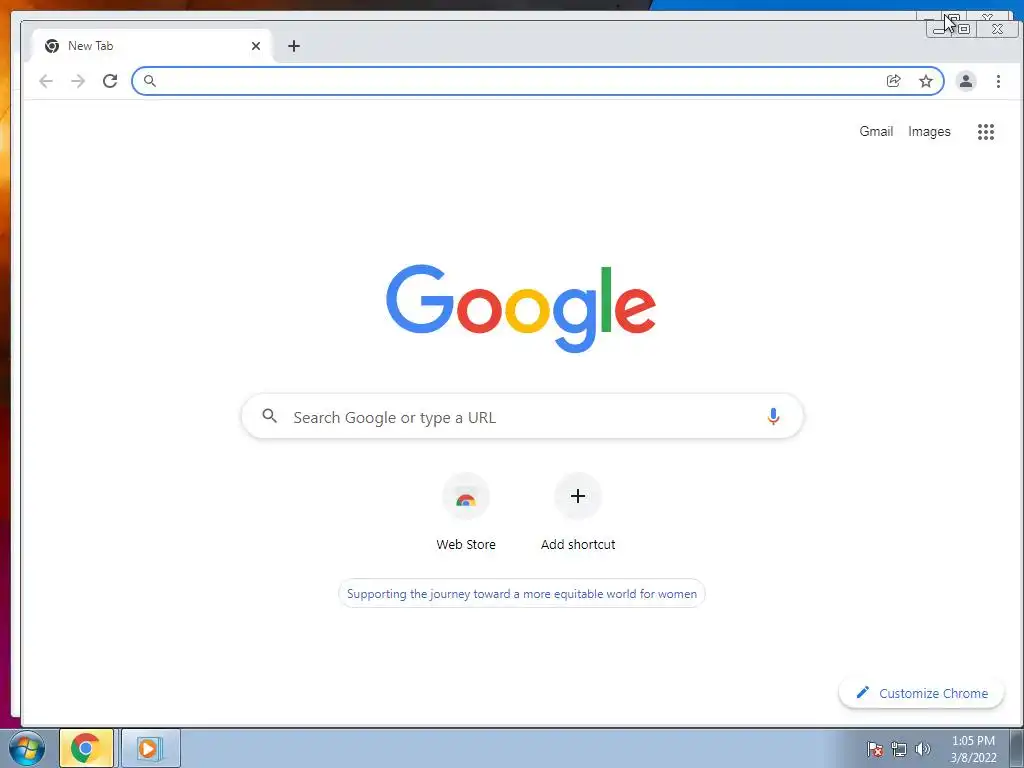Viewport: 1024px width, 768px height.
Task: Open the network status tray icon
Action: point(899,749)
